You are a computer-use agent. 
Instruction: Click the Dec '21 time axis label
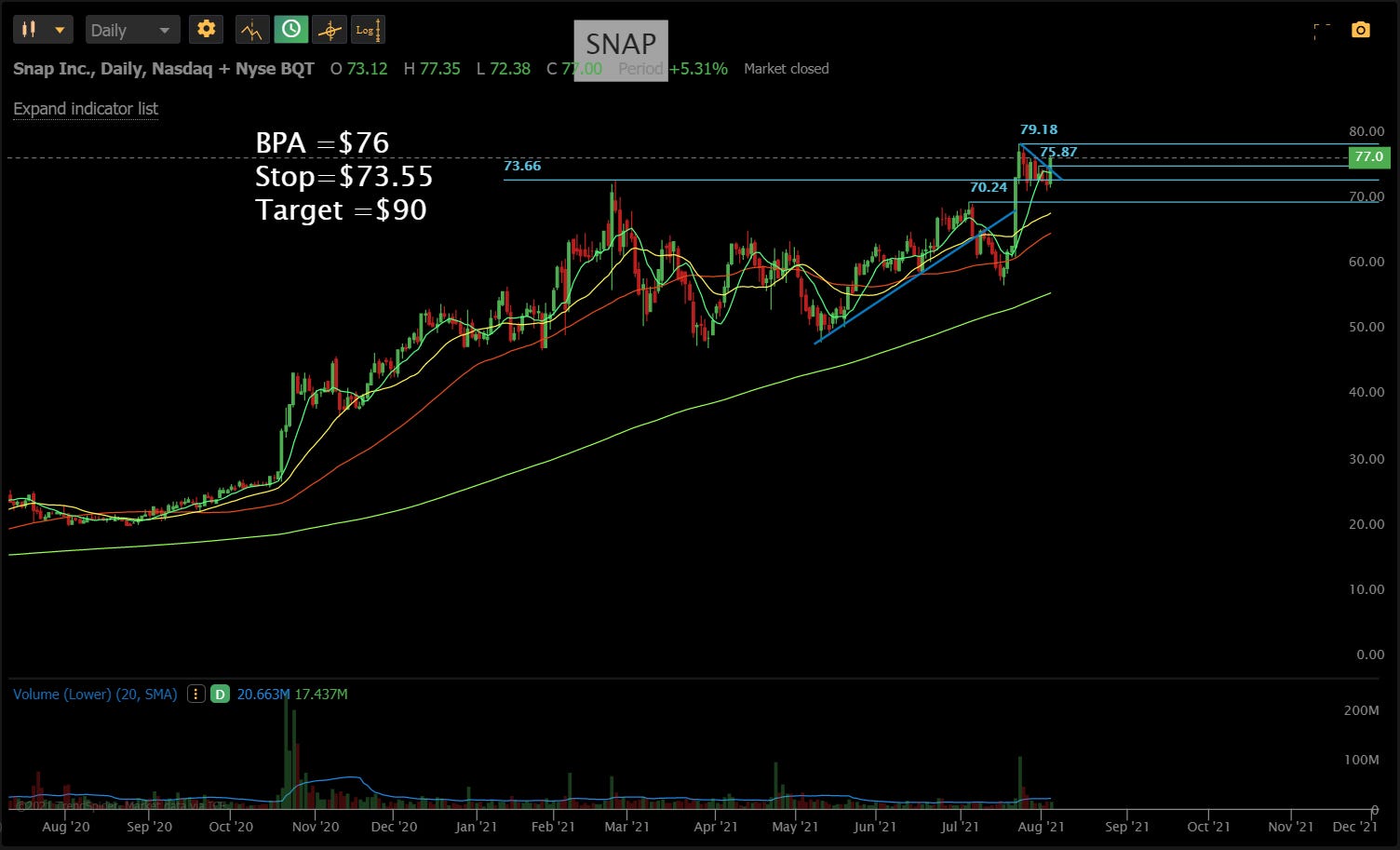[1354, 827]
